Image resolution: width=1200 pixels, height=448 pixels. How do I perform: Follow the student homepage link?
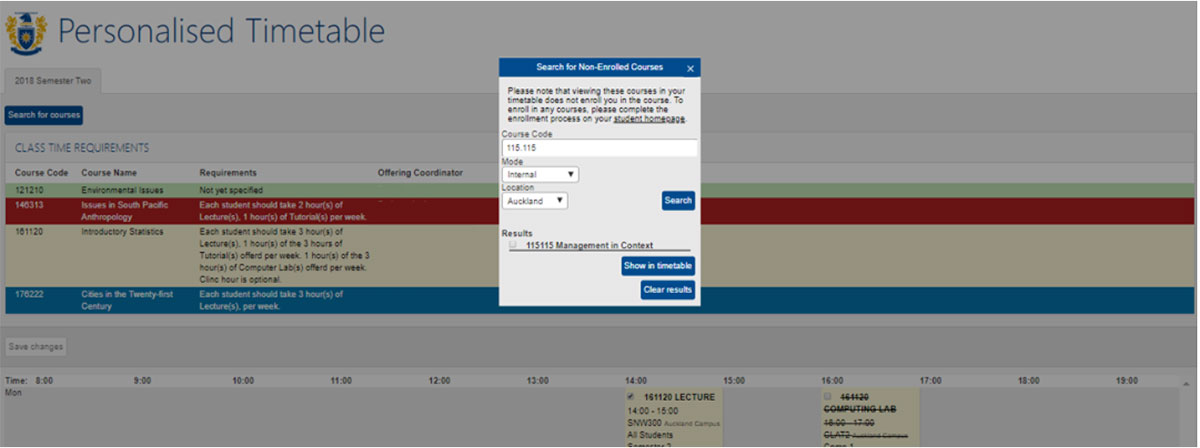click(x=648, y=119)
